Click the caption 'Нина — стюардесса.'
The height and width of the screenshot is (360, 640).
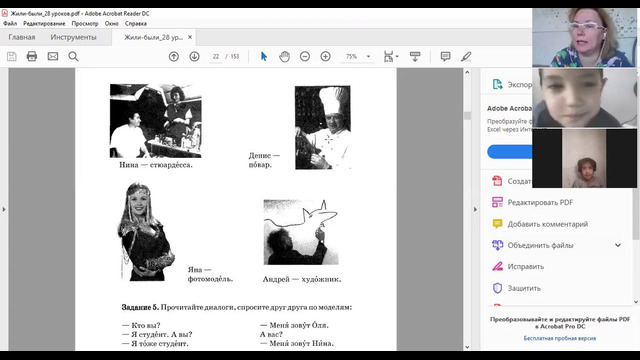click(x=156, y=165)
